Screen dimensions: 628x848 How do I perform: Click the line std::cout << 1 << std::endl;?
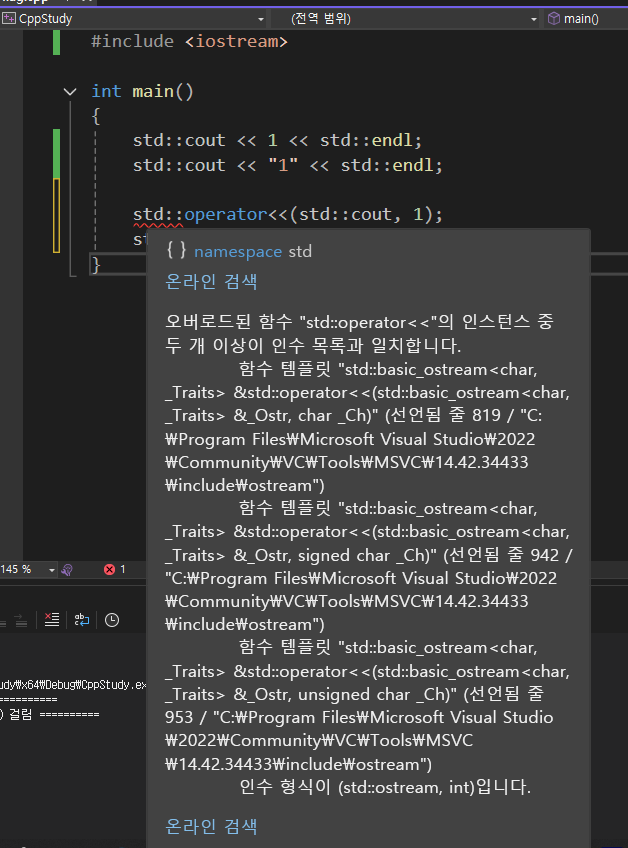click(277, 141)
